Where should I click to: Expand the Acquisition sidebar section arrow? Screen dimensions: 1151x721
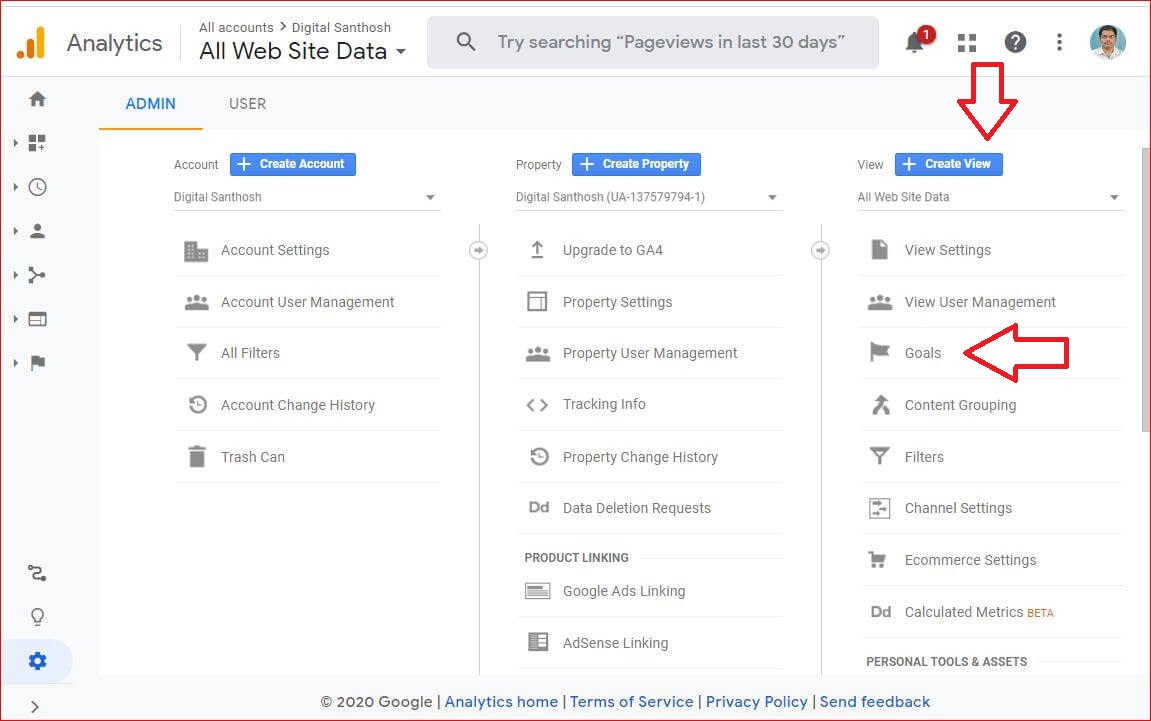pos(15,275)
